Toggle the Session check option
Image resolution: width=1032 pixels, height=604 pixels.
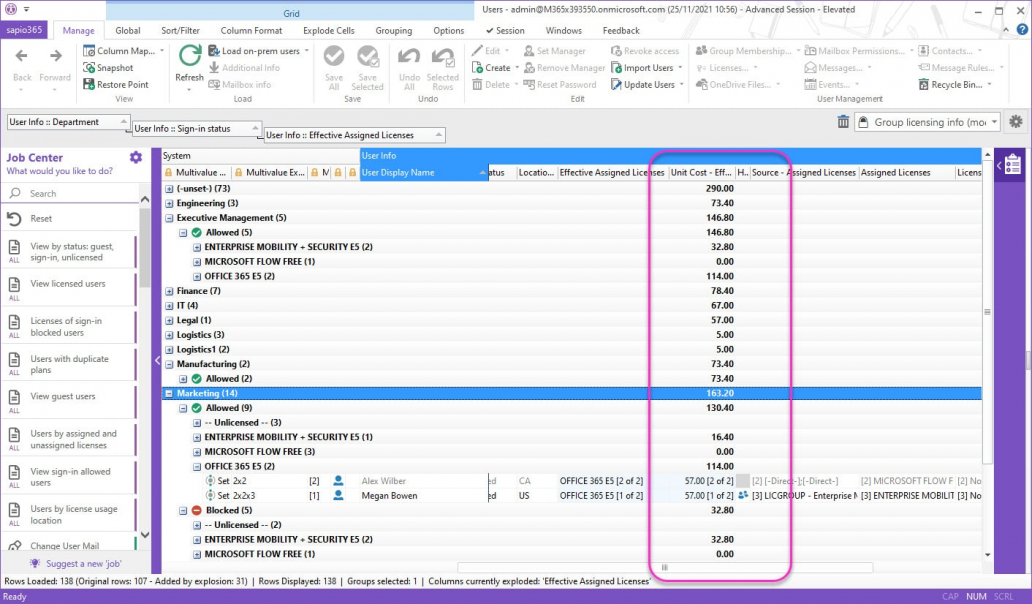pos(505,30)
